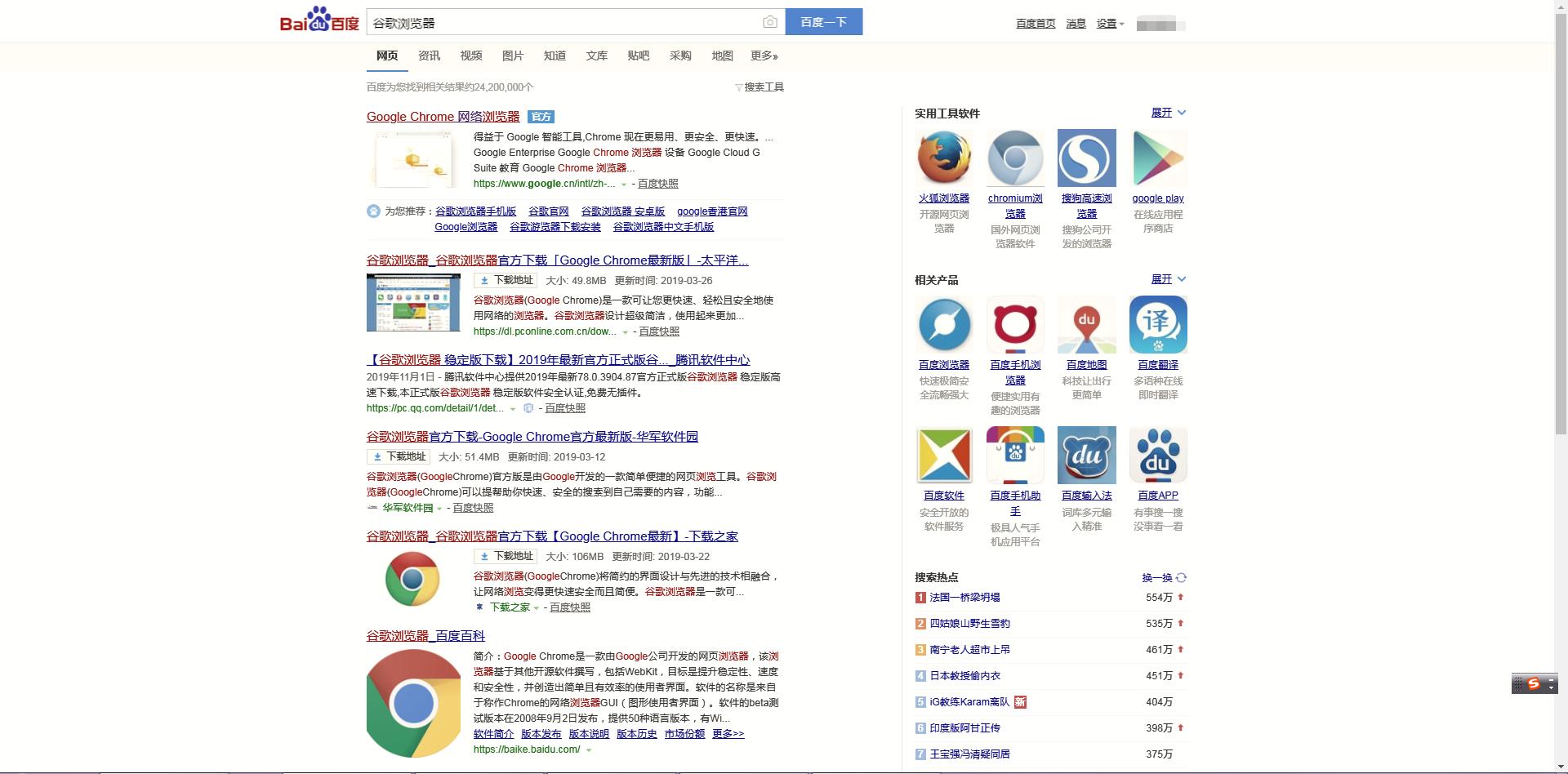Image resolution: width=1568 pixels, height=774 pixels.
Task: Click the 百度地图 icon
Action: (x=1086, y=324)
